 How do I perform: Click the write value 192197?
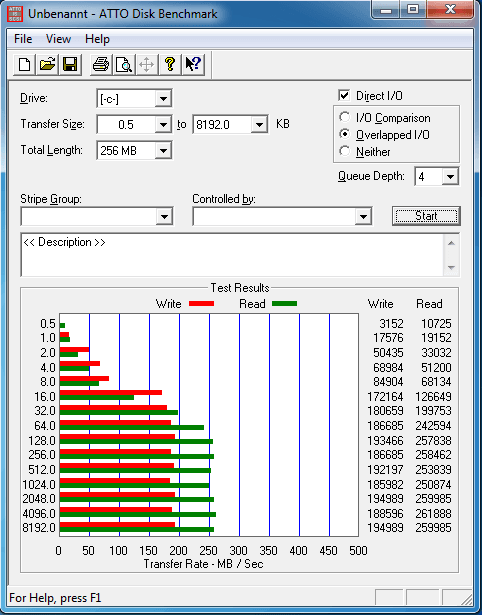(x=385, y=469)
